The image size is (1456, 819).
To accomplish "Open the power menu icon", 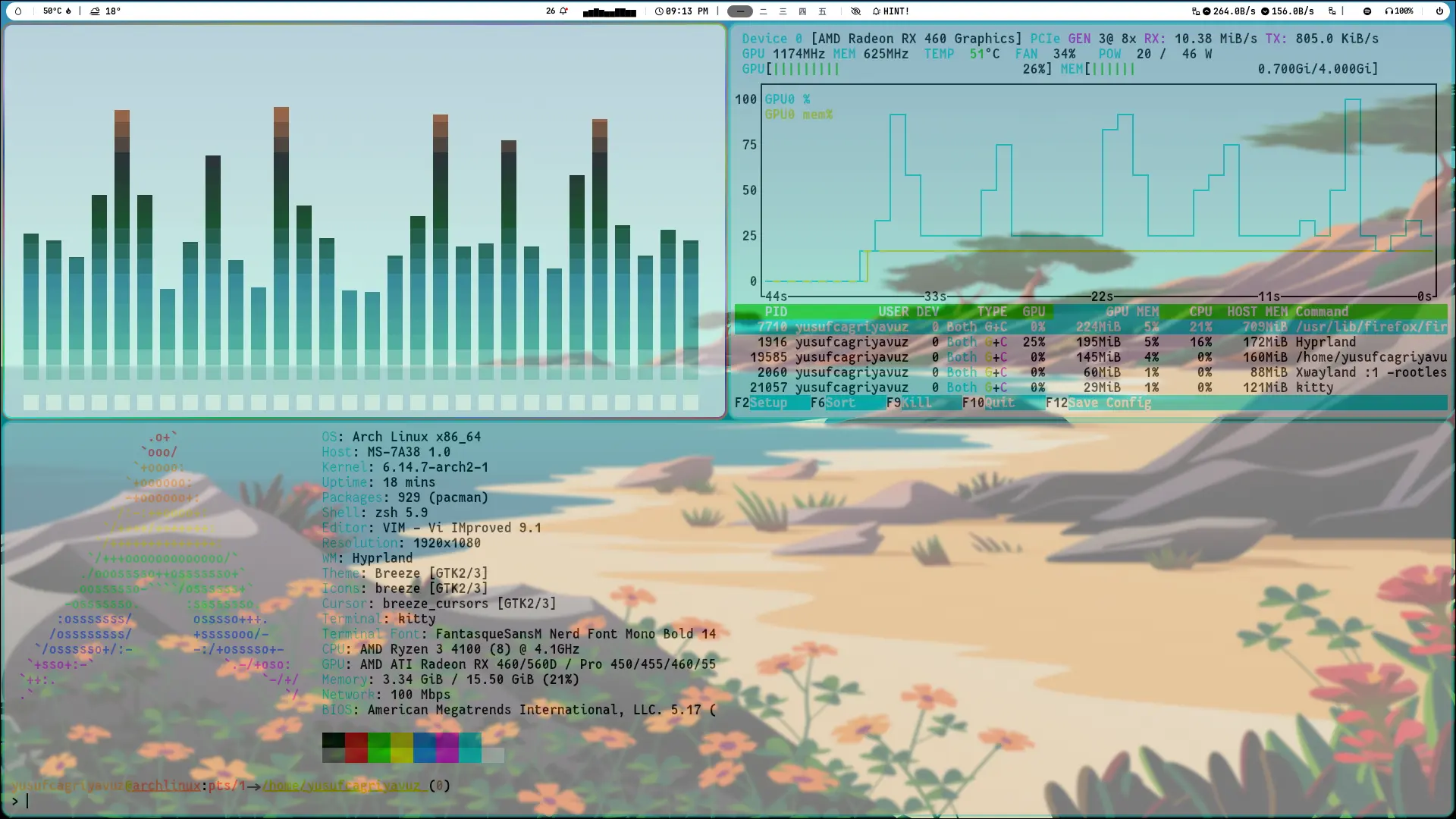I will pyautogui.click(x=1439, y=11).
